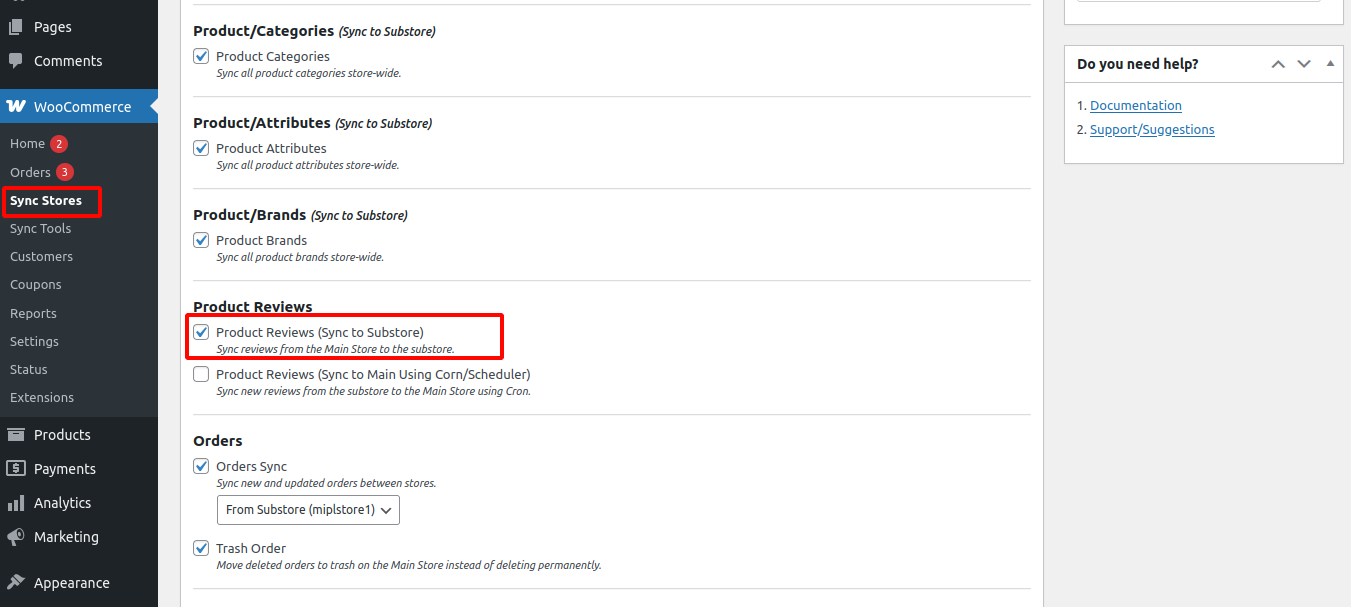Click the Marketing megaphone icon
This screenshot has height=607, width=1351.
coord(16,537)
